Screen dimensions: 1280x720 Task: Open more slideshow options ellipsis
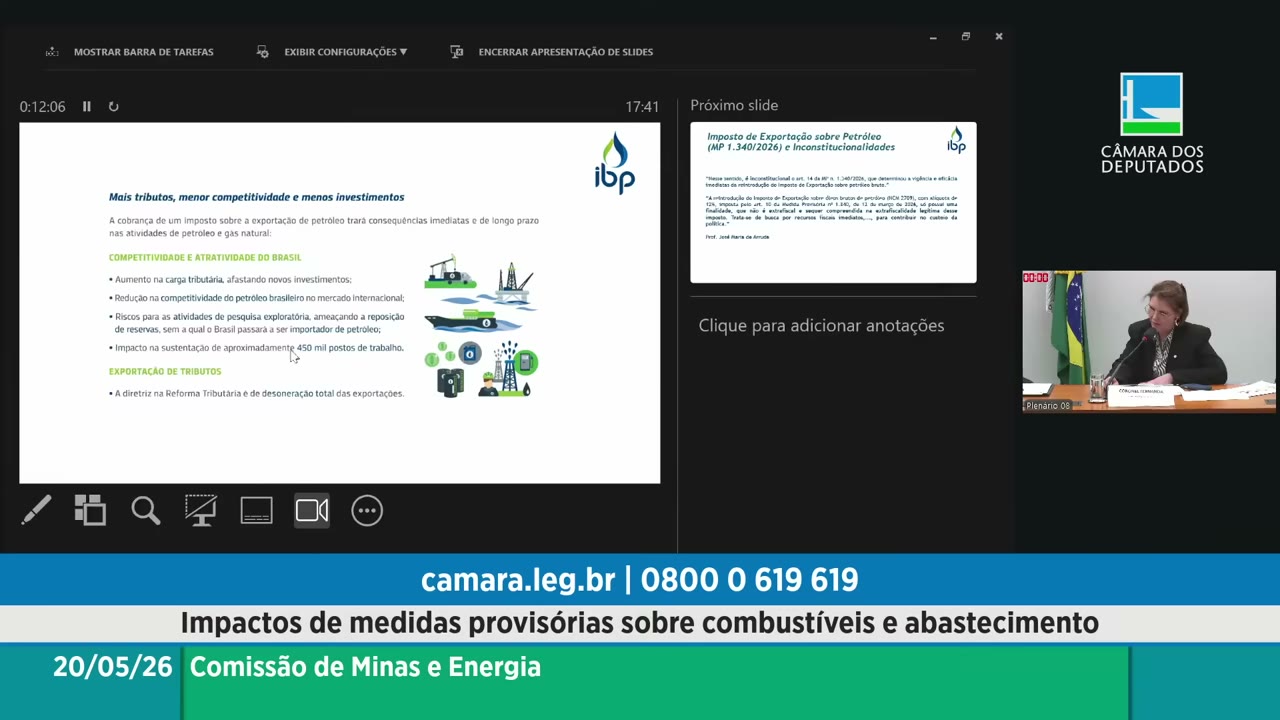pyautogui.click(x=367, y=510)
